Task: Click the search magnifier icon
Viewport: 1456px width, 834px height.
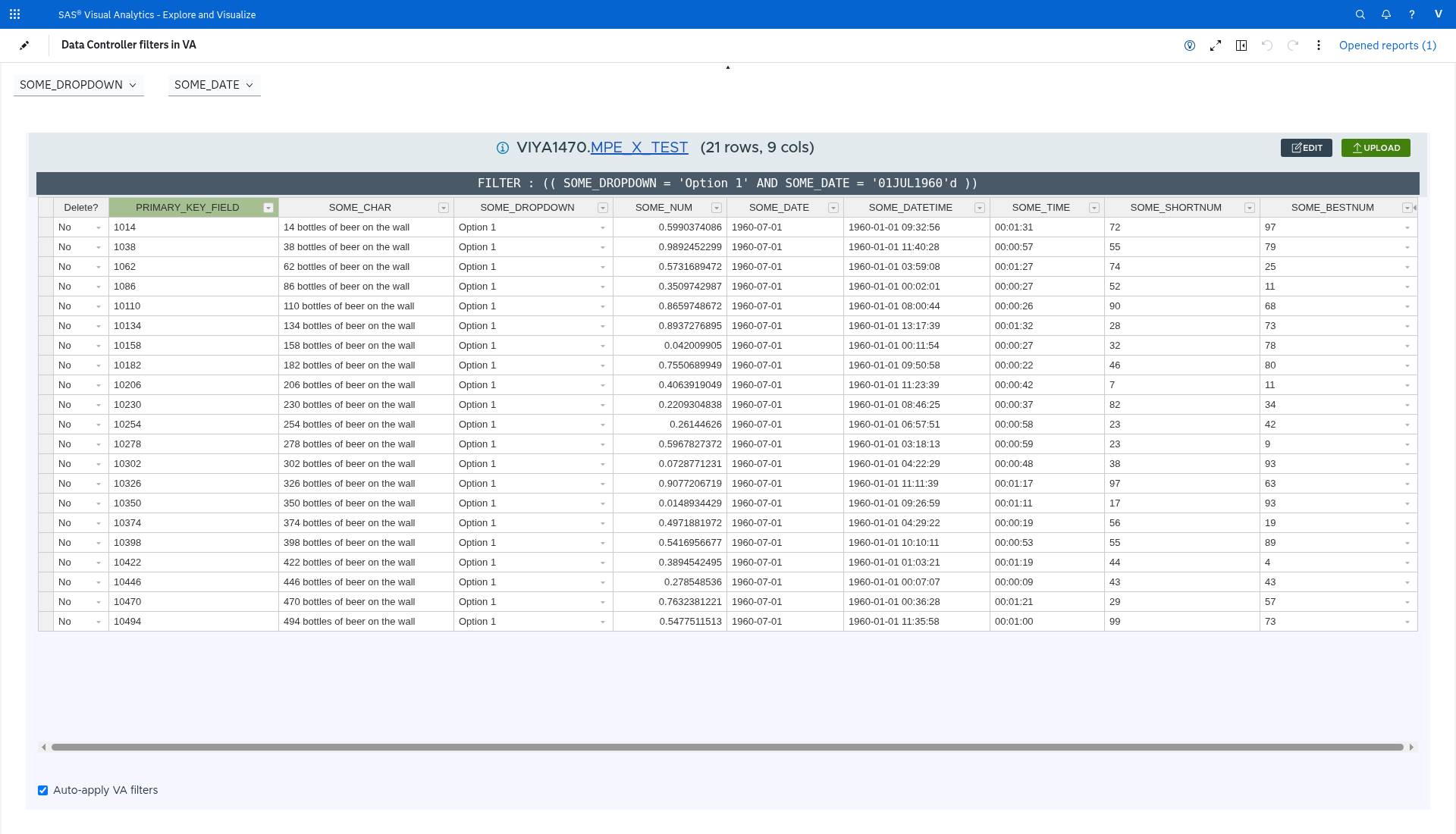Action: tap(1360, 14)
